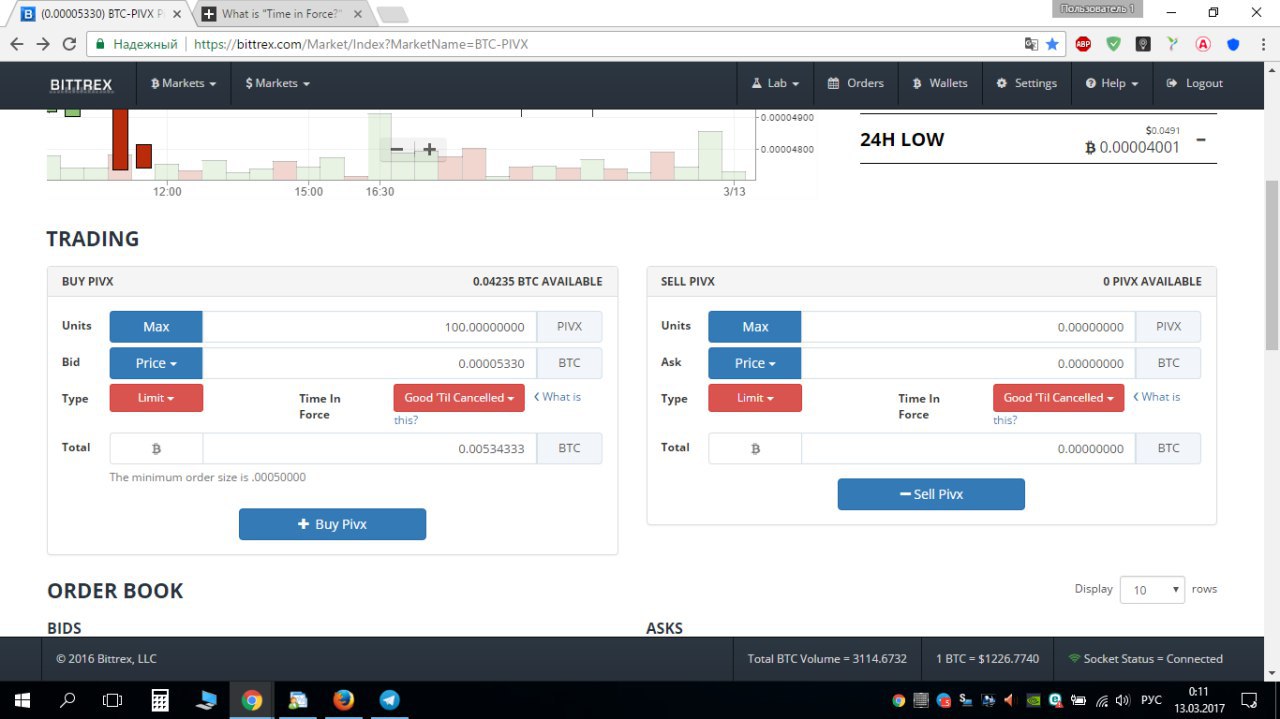
Task: Expand the Help dropdown menu
Action: tap(1112, 84)
